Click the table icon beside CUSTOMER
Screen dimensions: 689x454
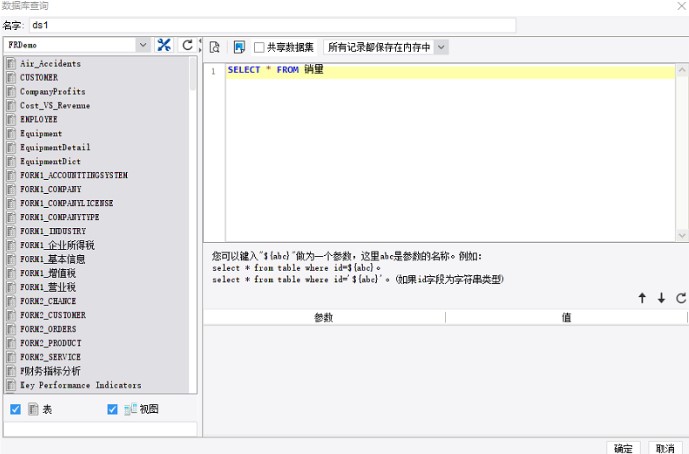tap(11, 78)
